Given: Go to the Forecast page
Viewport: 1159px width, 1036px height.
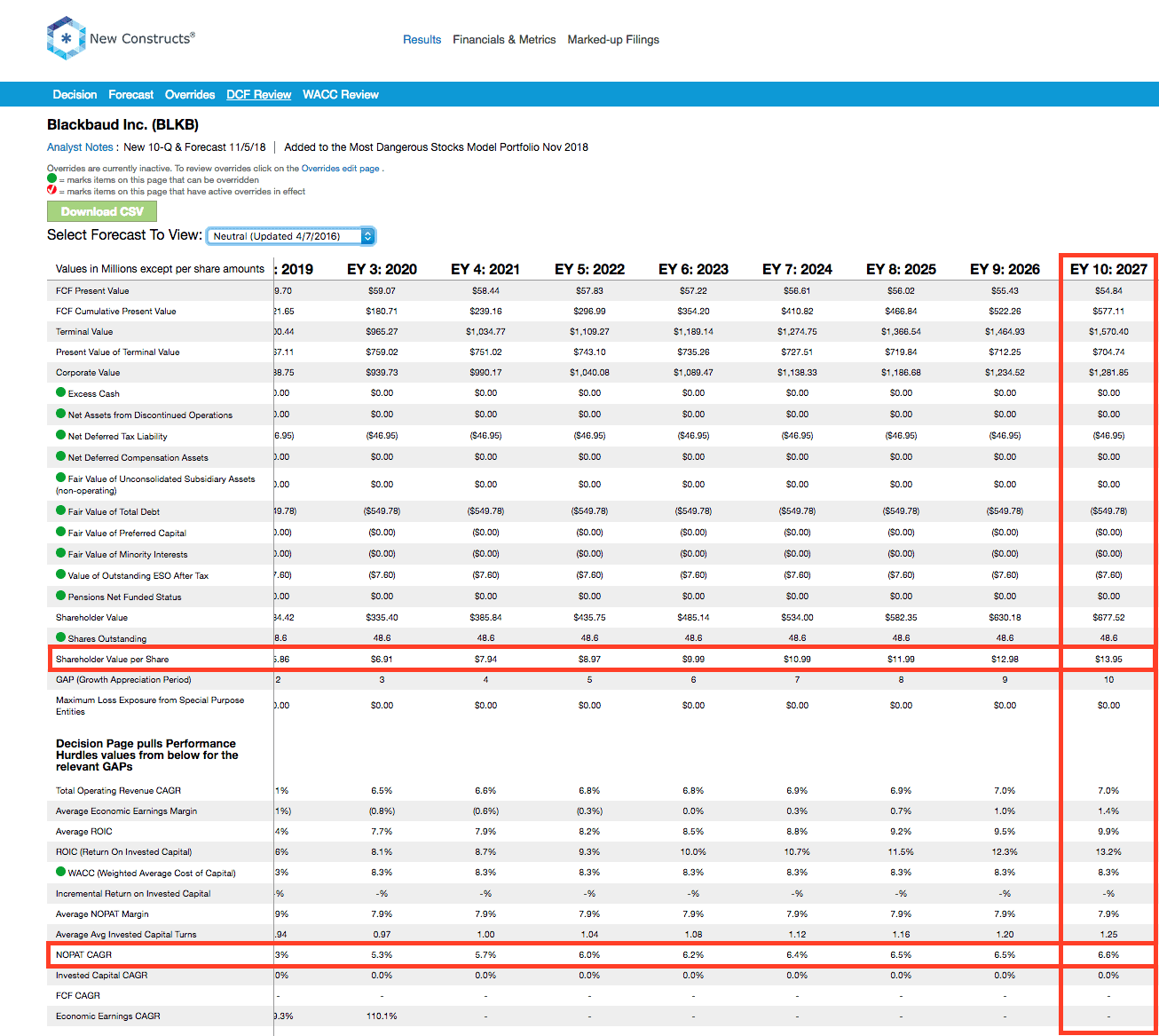Looking at the screenshot, I should coord(131,95).
